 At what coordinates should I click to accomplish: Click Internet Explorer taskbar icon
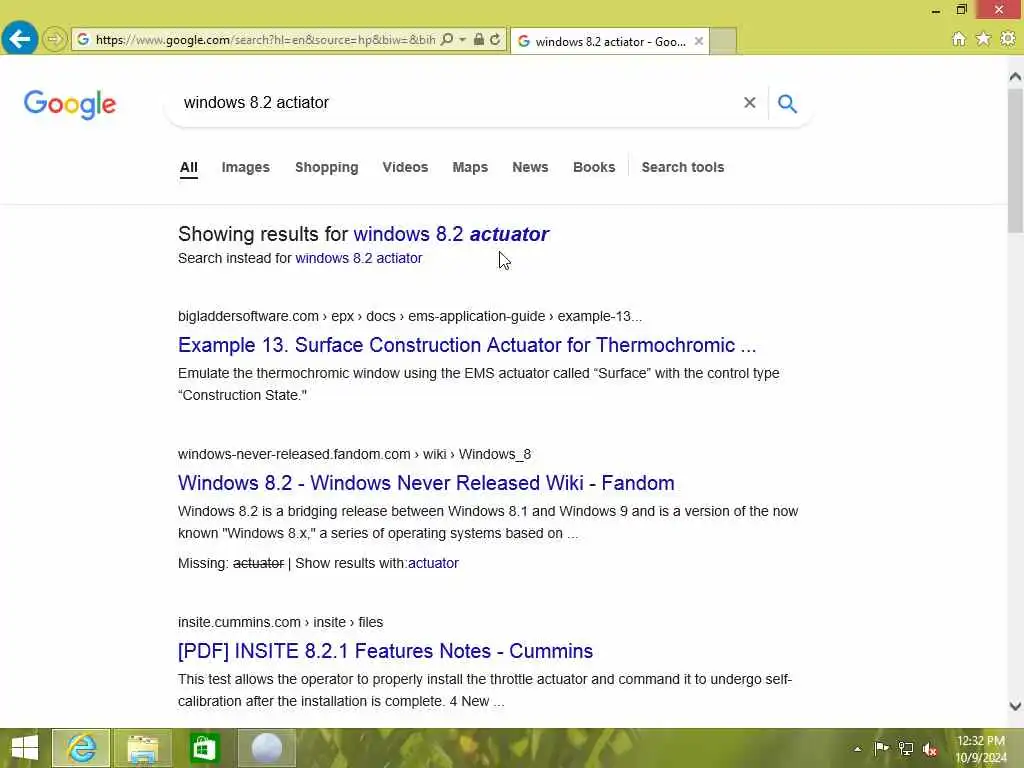(x=81, y=748)
